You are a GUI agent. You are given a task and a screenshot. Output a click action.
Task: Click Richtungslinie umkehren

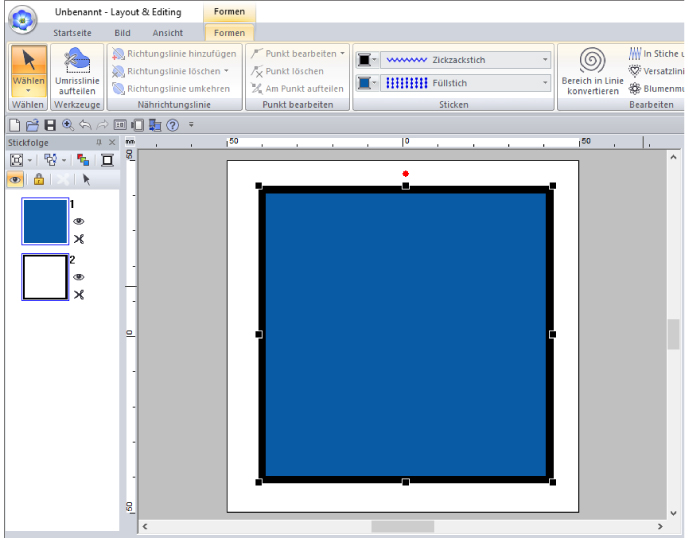pyautogui.click(x=171, y=89)
